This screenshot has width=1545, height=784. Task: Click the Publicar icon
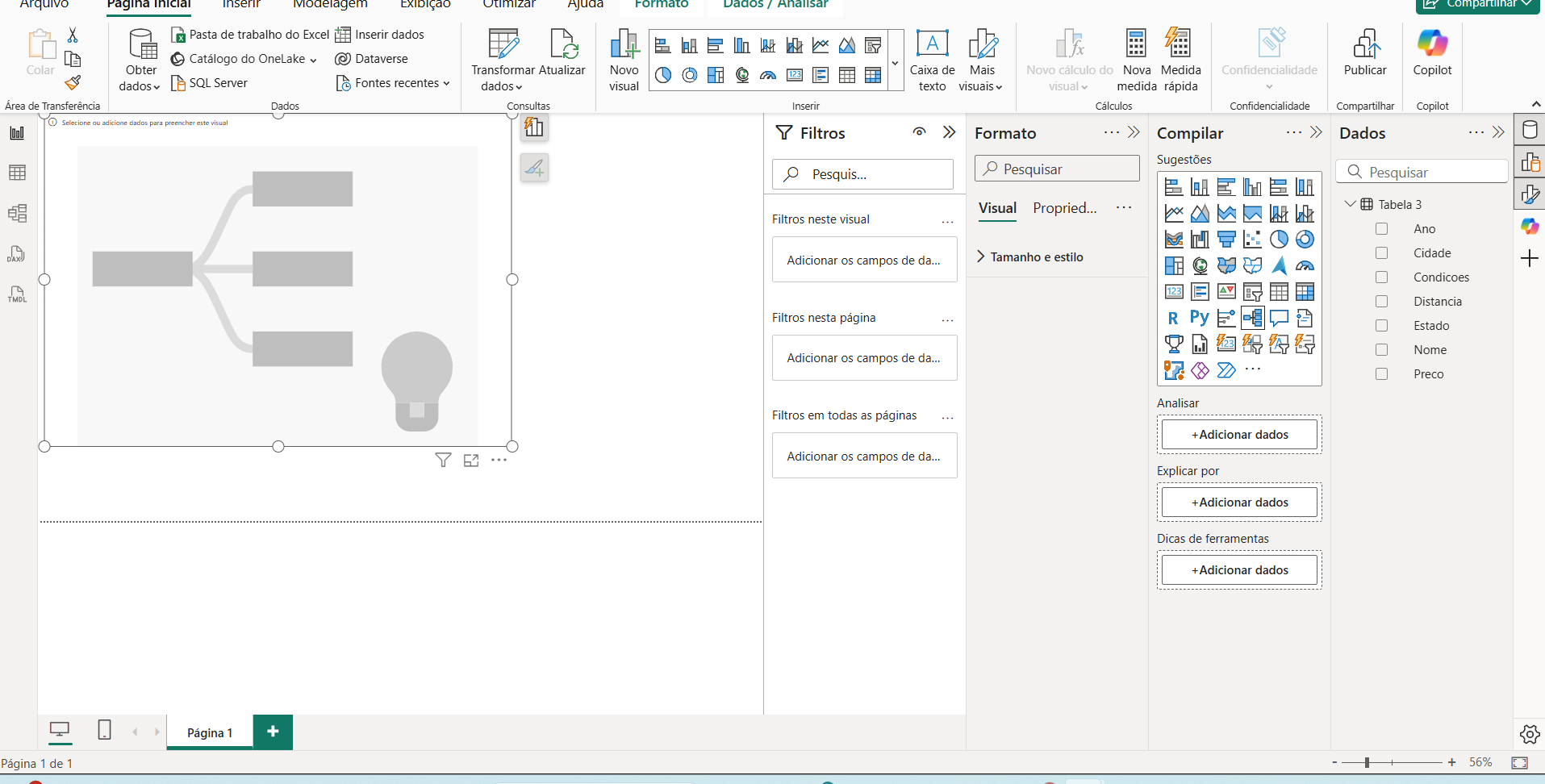click(1365, 44)
